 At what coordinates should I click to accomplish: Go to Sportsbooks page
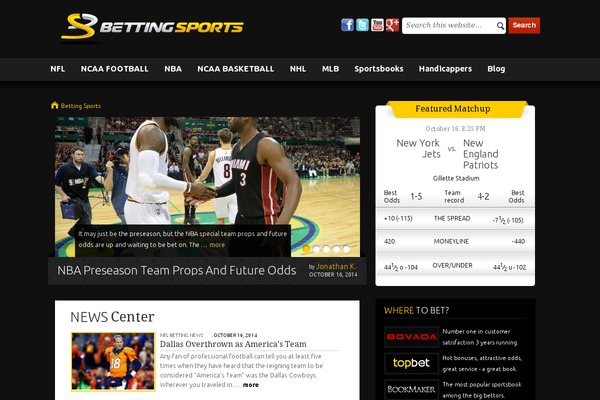[x=378, y=69]
